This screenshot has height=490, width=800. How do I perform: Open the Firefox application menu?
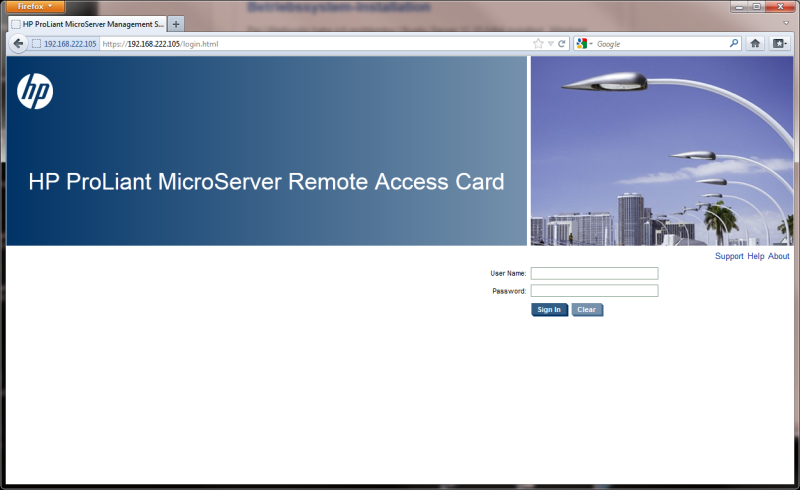tap(35, 6)
